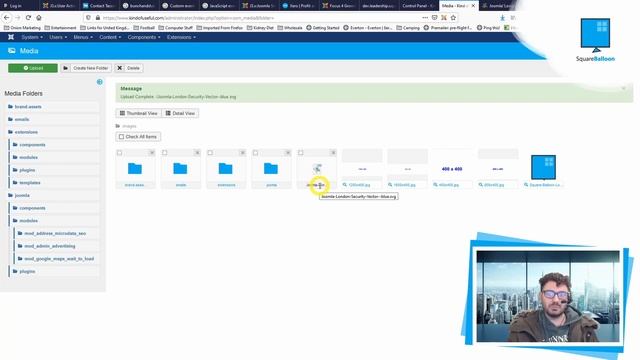The height and width of the screenshot is (360, 640).
Task: Tick the emails folder thumbnail checkbox
Action: [164, 153]
